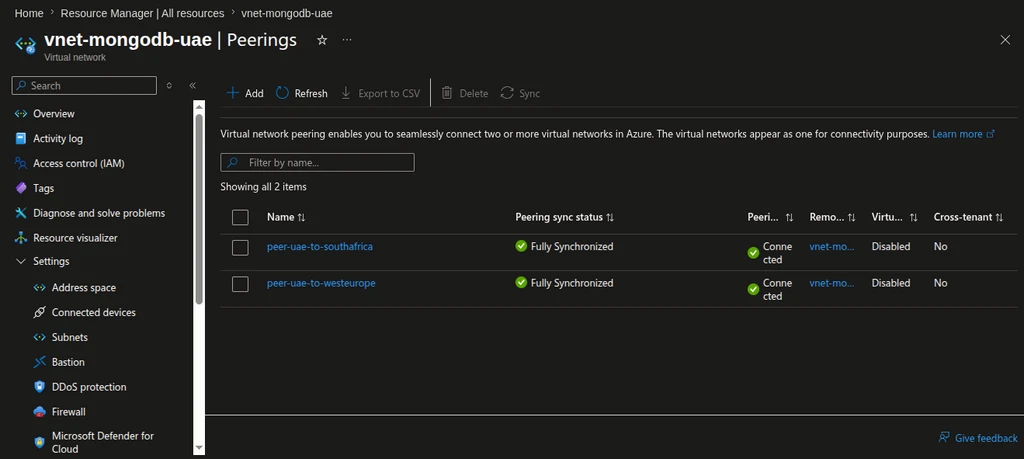This screenshot has height=459, width=1024.
Task: Click the sidebar scrollbar down arrow
Action: [x=200, y=449]
